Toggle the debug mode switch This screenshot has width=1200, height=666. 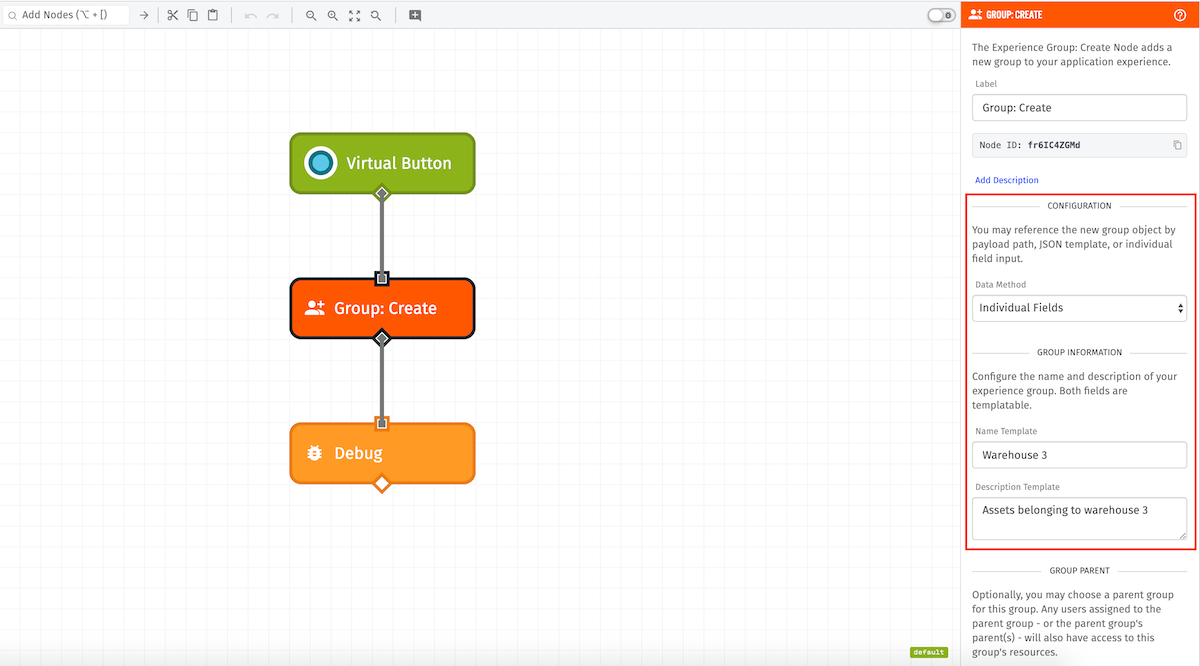point(941,15)
